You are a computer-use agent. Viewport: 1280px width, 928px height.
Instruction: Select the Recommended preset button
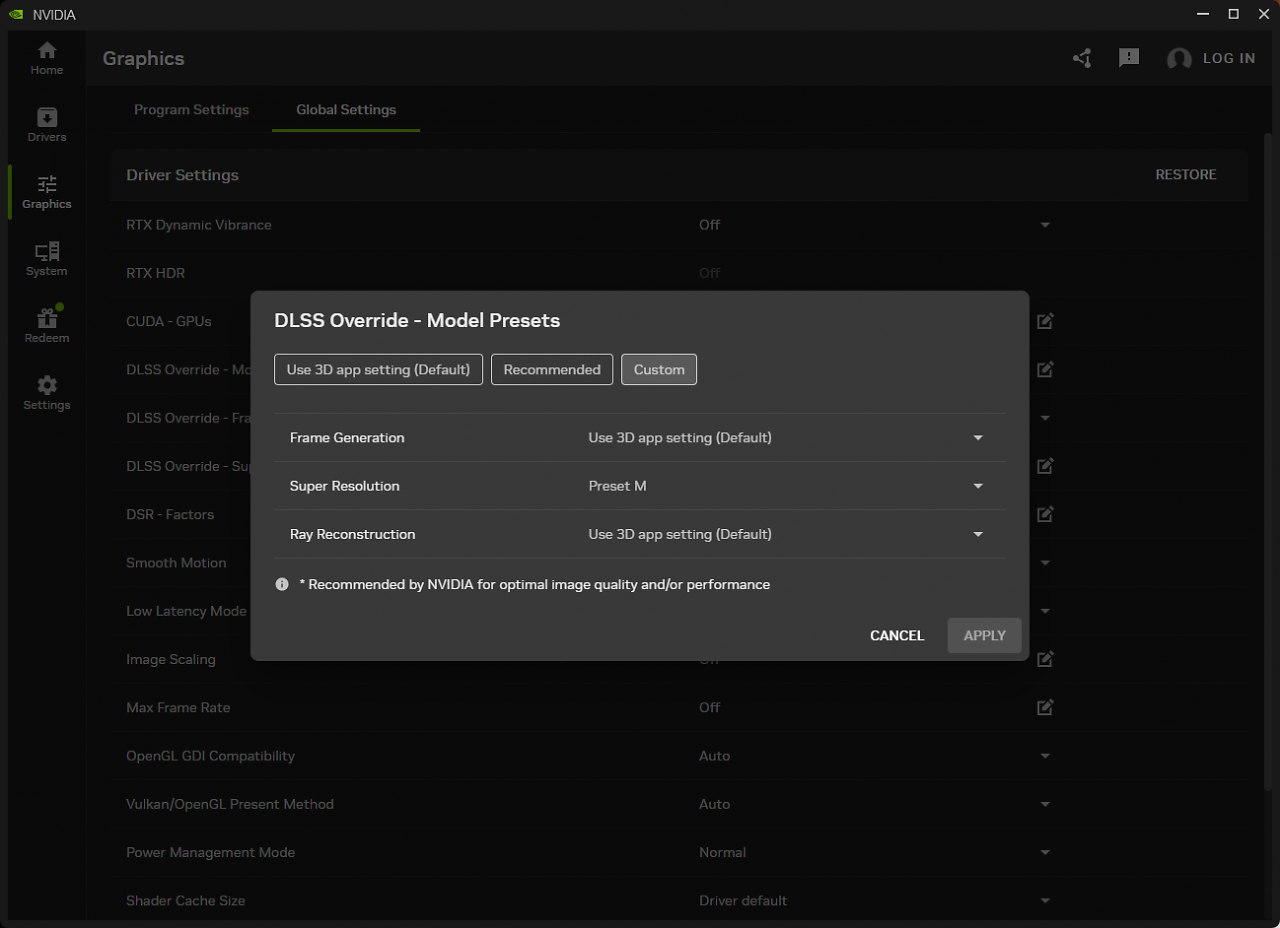tap(552, 369)
